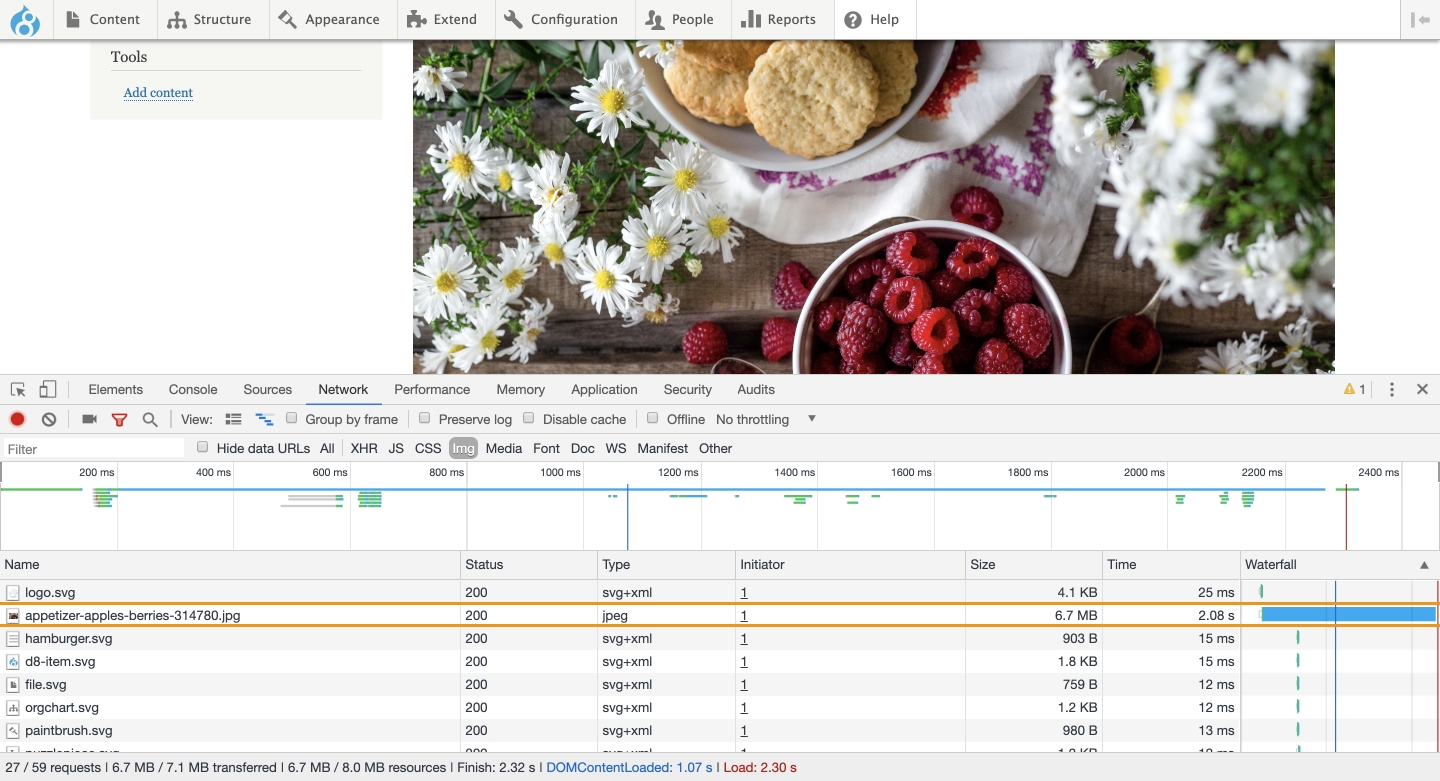Collapse the admin toolbar orientation toggle
This screenshot has width=1440, height=781.
(1420, 20)
